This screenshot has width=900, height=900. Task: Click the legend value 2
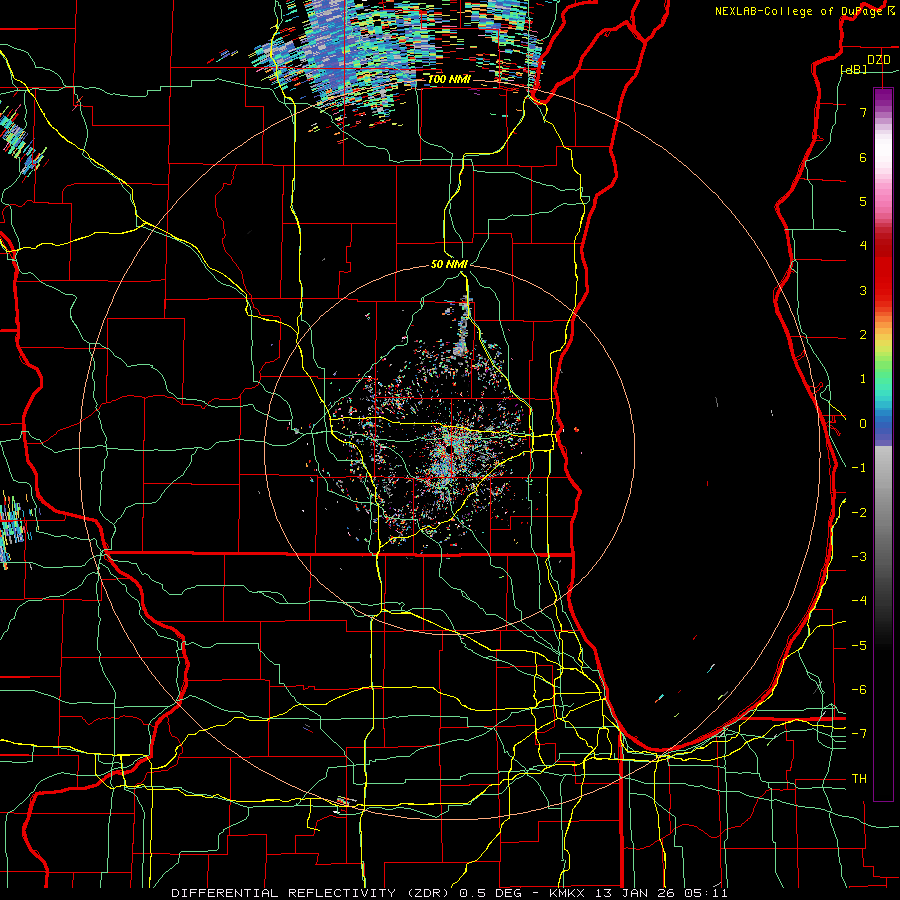863,335
